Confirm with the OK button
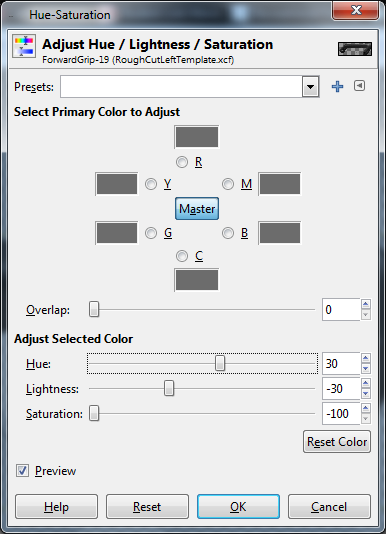This screenshot has width=386, height=534. [x=238, y=507]
